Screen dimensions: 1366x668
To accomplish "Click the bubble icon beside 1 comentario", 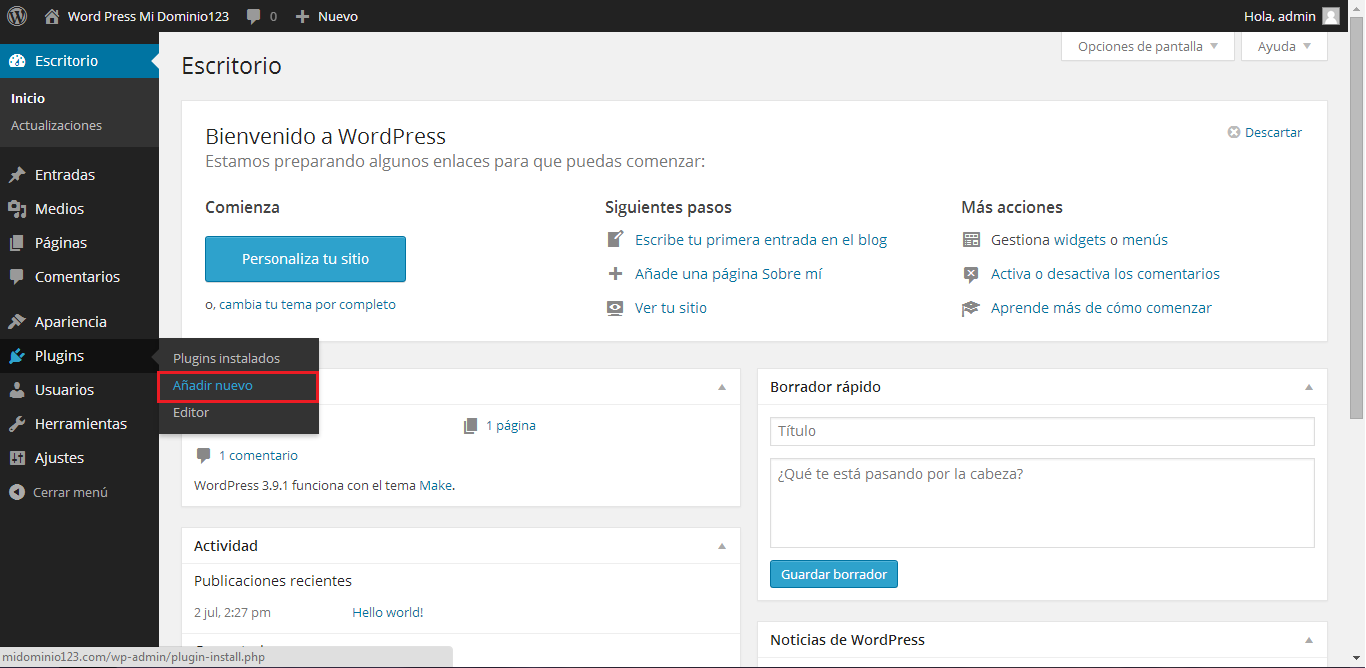I will [204, 456].
